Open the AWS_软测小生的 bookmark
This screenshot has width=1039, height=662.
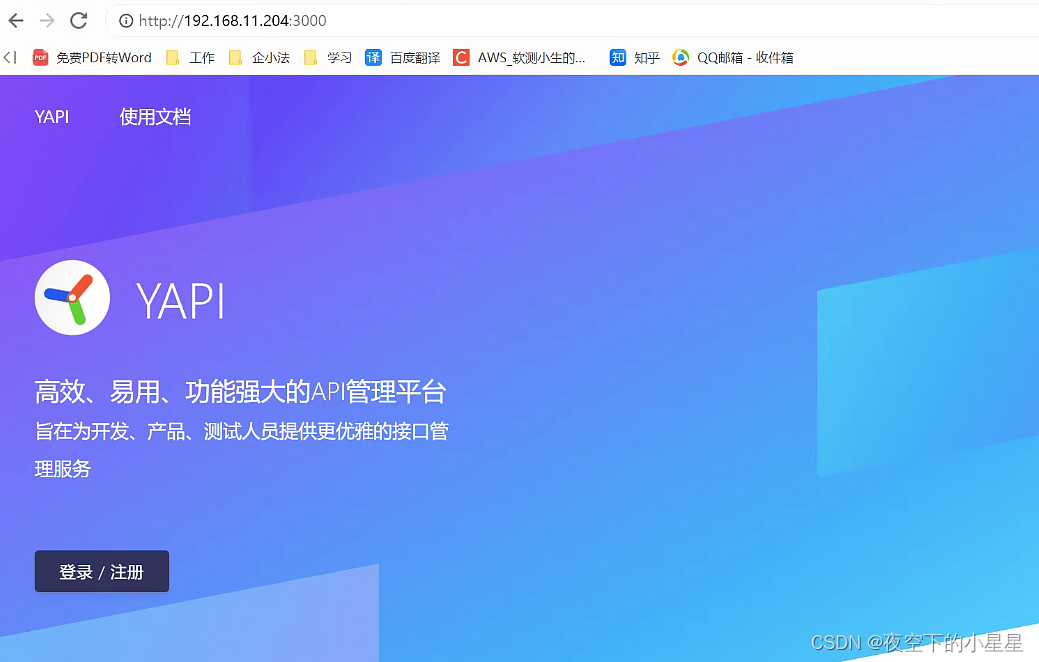point(520,58)
